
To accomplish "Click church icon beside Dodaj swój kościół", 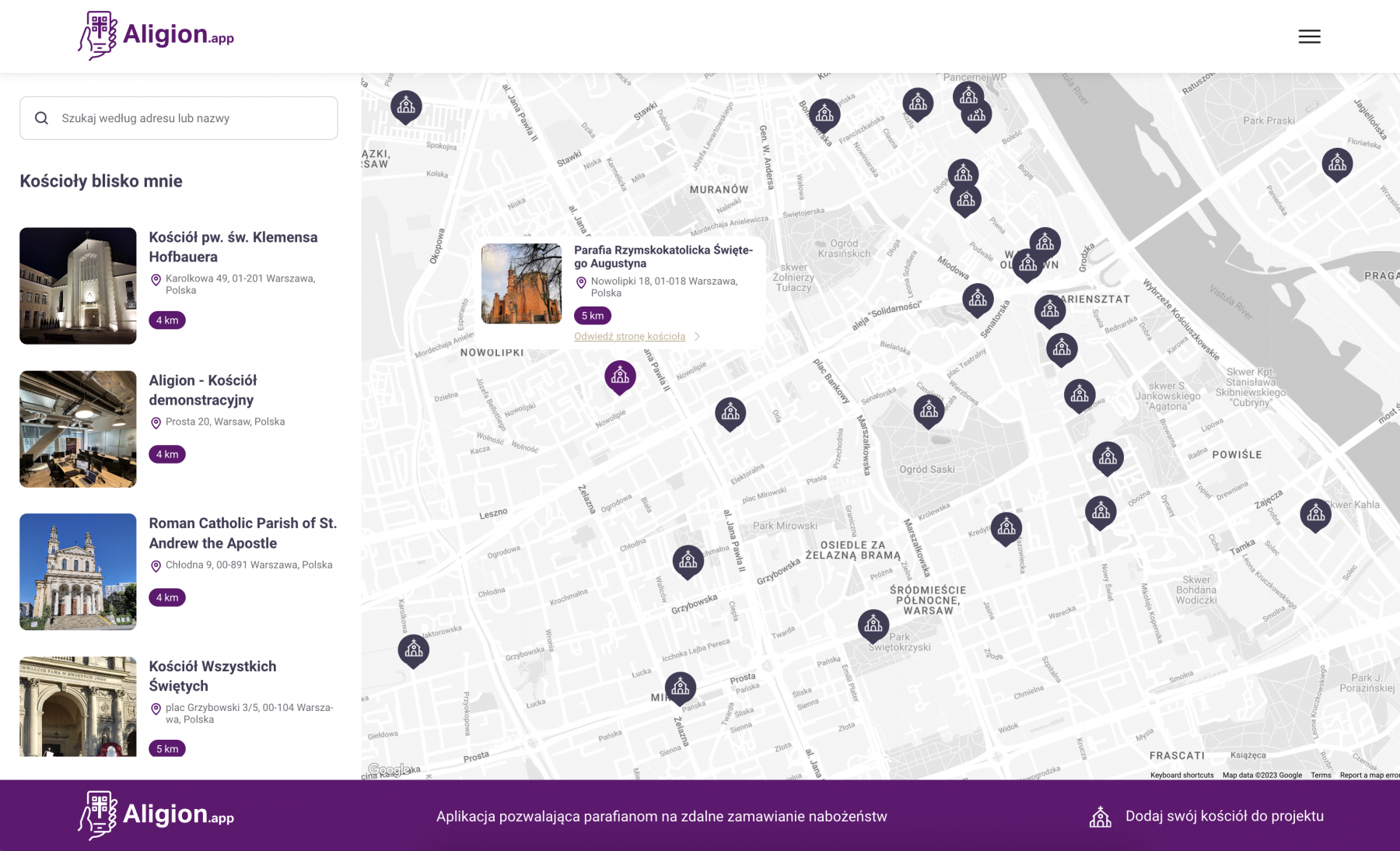I will pyautogui.click(x=1100, y=817).
